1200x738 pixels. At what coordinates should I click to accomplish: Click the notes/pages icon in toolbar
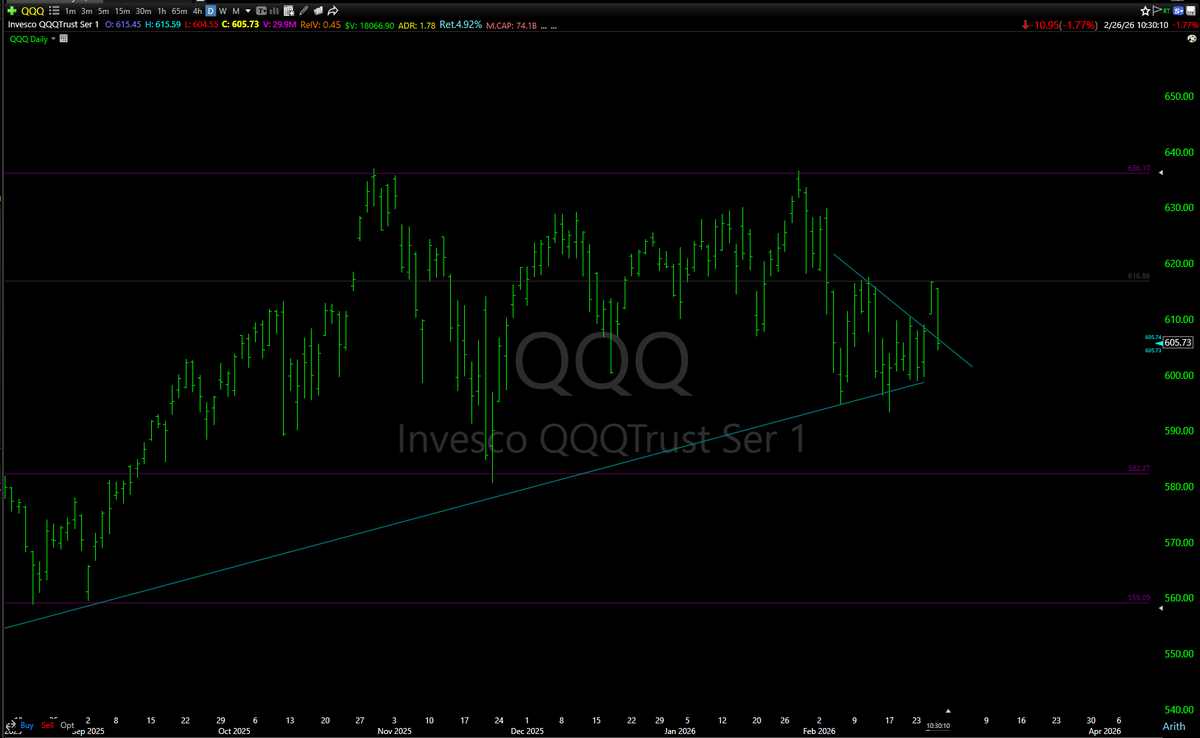[x=318, y=11]
